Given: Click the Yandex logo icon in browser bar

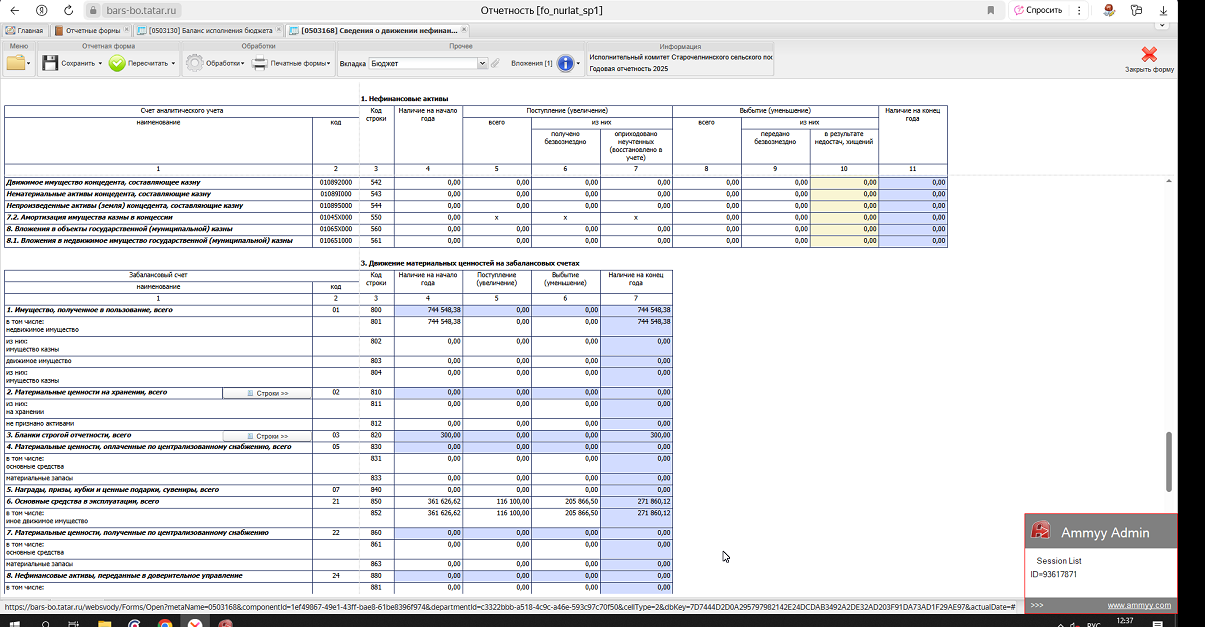Looking at the screenshot, I should (41, 9).
